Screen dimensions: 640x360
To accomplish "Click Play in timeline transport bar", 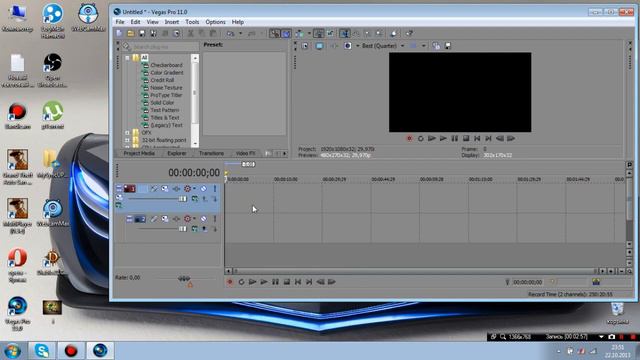I will pos(264,282).
